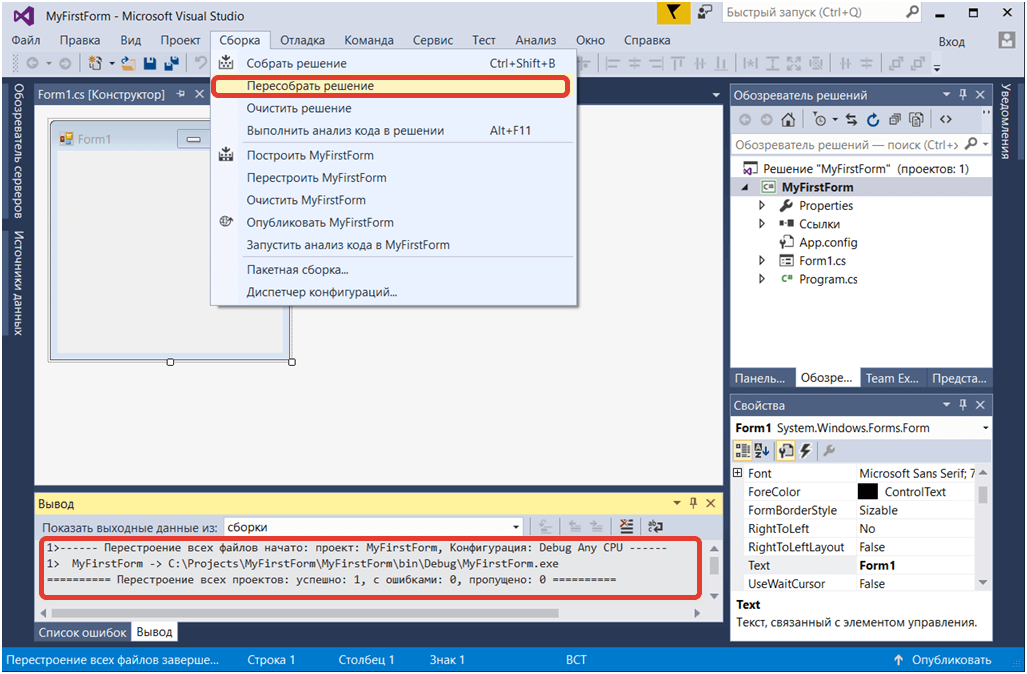The width and height of the screenshot is (1027, 674).
Task: Click the Вывод horizontal scrollbar
Action: coord(305,613)
